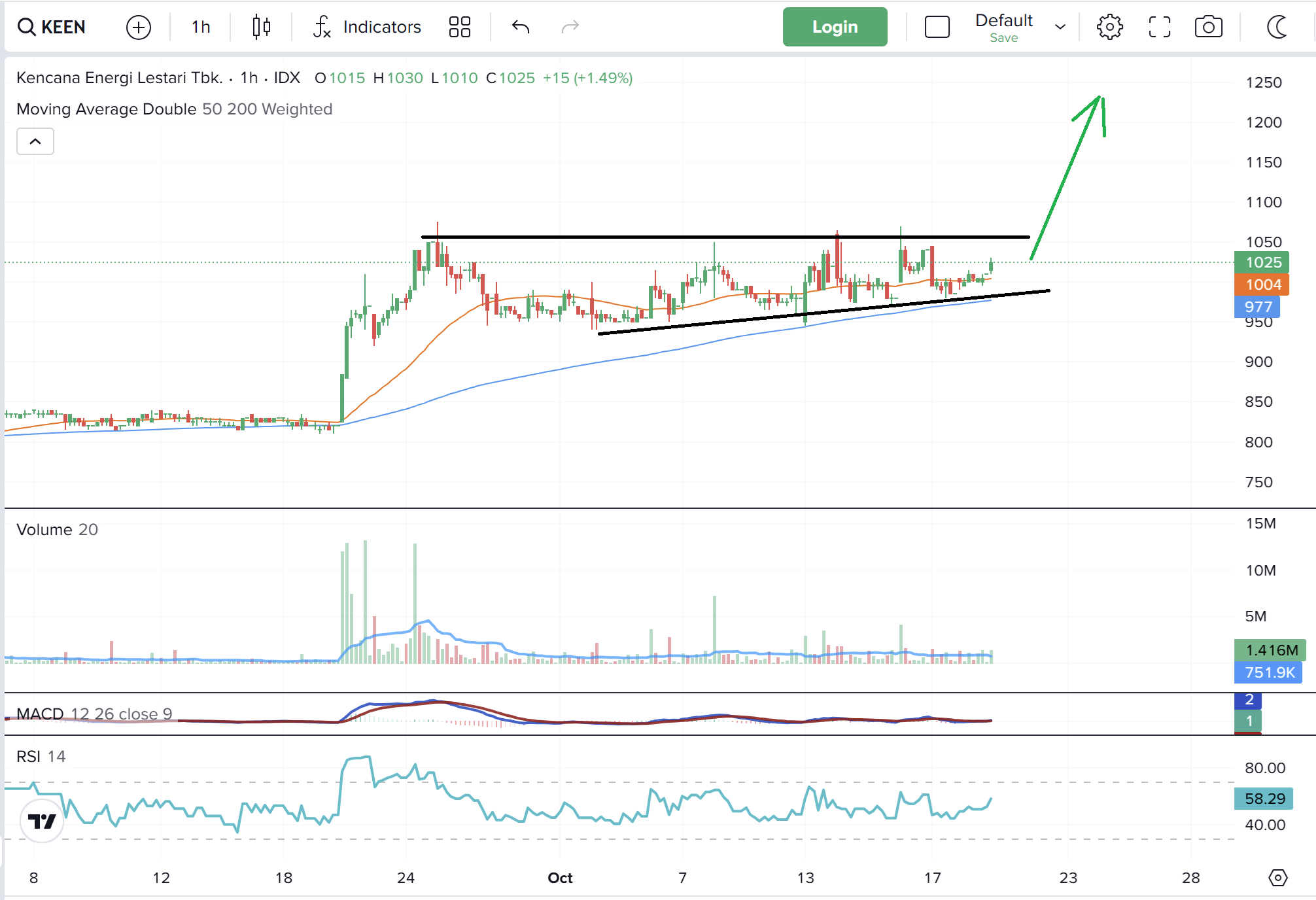Image resolution: width=1316 pixels, height=900 pixels.
Task: Open the candlestick chart style icon
Action: tap(261, 27)
